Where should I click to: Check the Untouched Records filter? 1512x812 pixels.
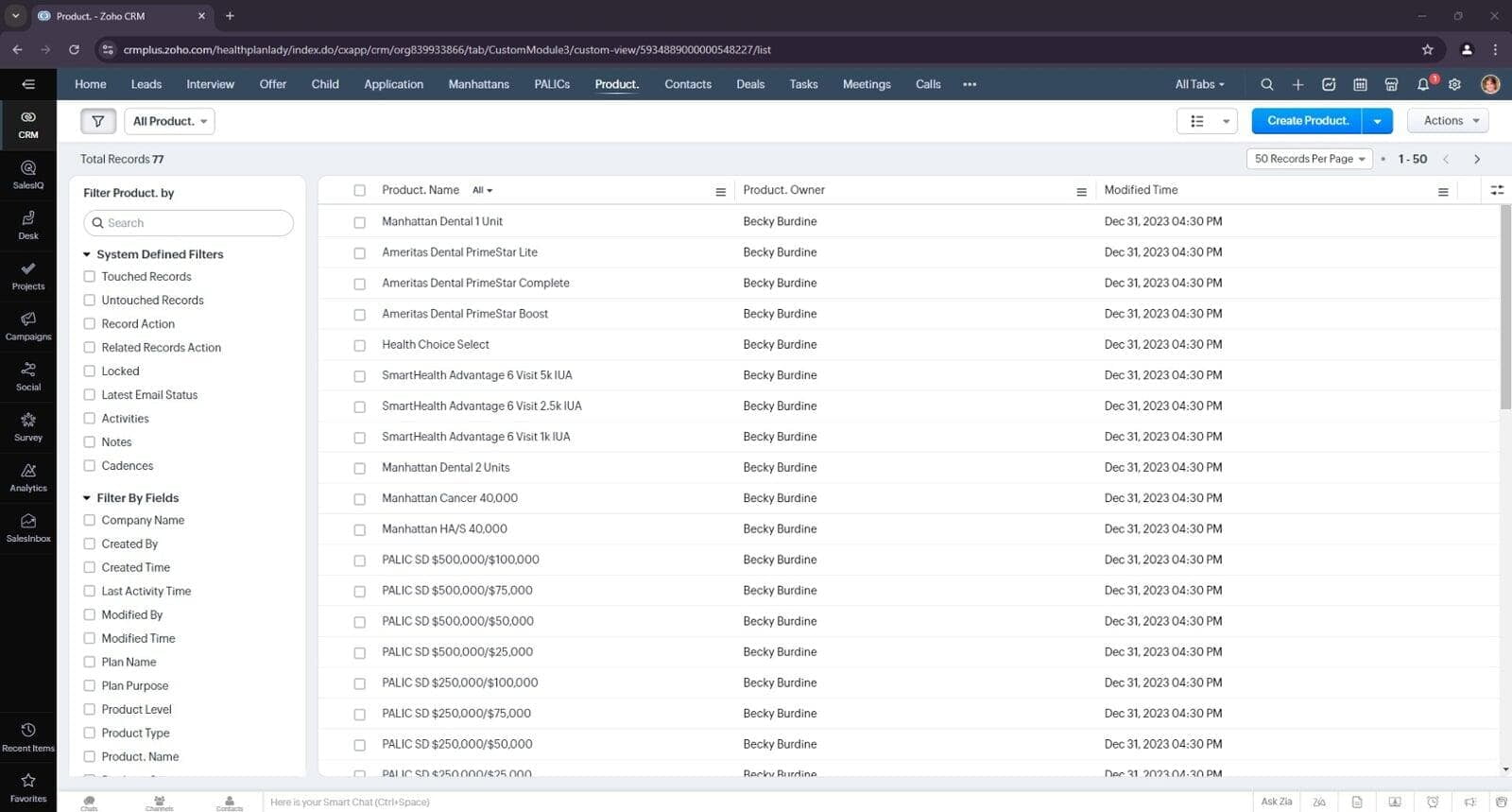[x=90, y=301]
